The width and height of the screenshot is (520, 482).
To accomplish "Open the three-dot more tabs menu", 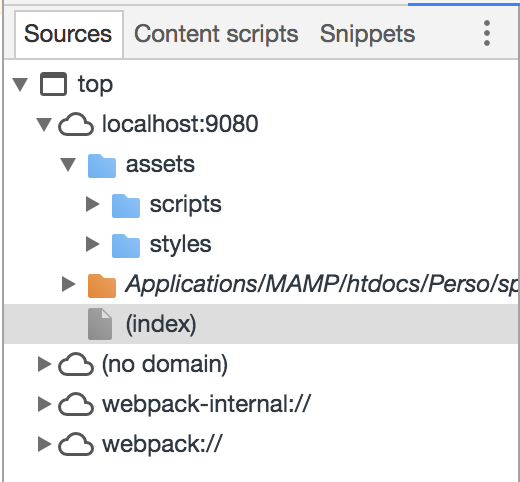I will point(487,33).
